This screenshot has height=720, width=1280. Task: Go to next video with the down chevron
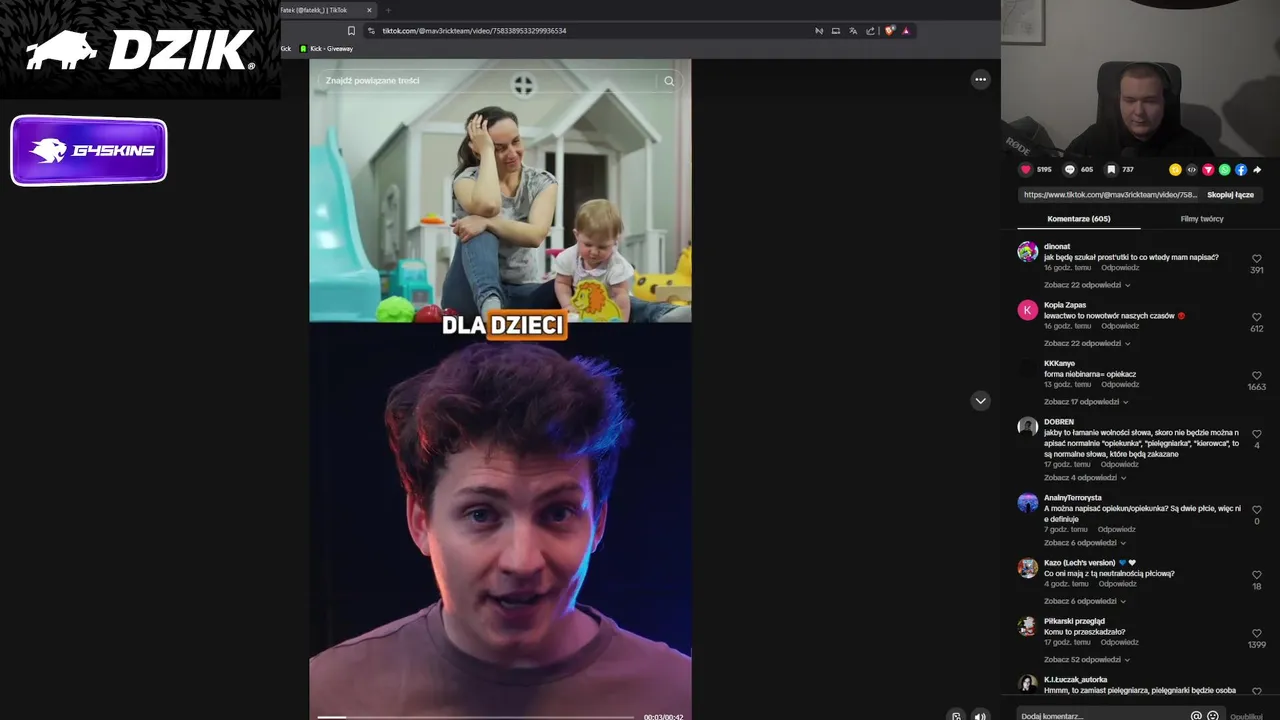click(980, 400)
